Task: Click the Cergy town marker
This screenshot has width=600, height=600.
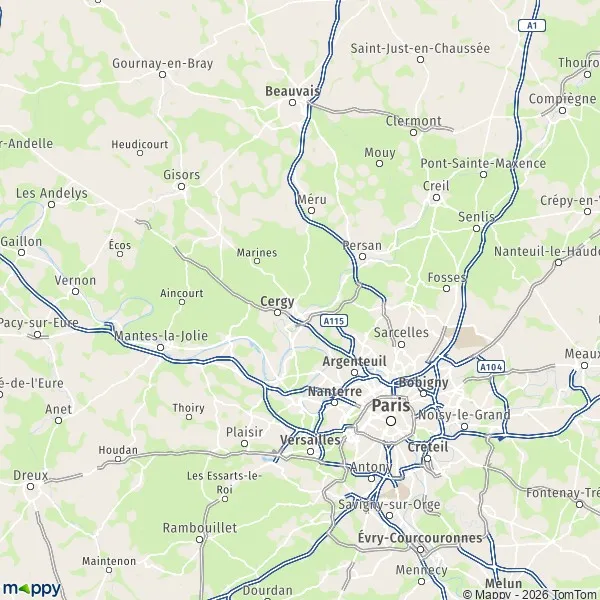Action: [277, 313]
